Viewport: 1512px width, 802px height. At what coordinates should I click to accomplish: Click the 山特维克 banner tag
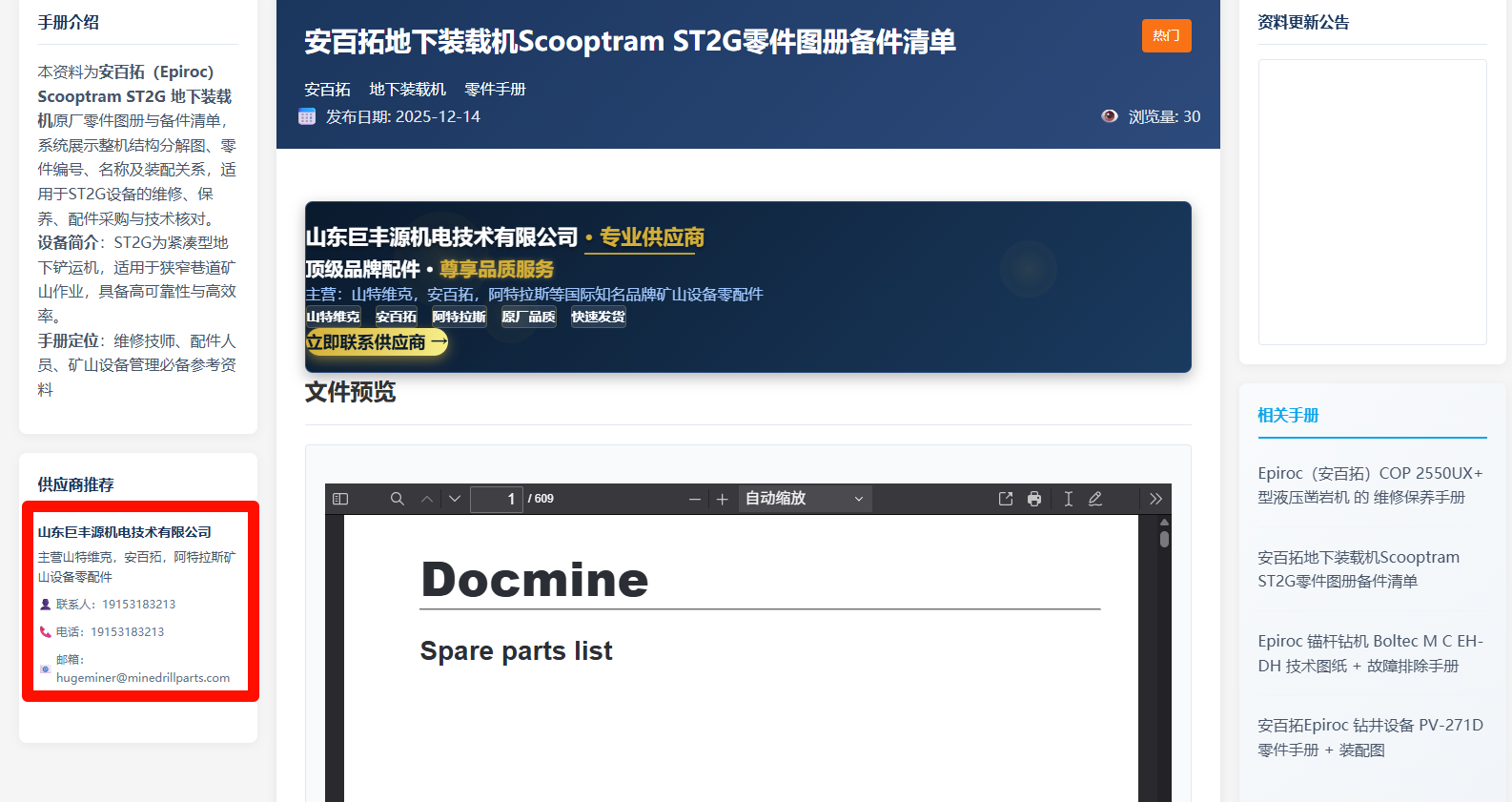point(333,317)
